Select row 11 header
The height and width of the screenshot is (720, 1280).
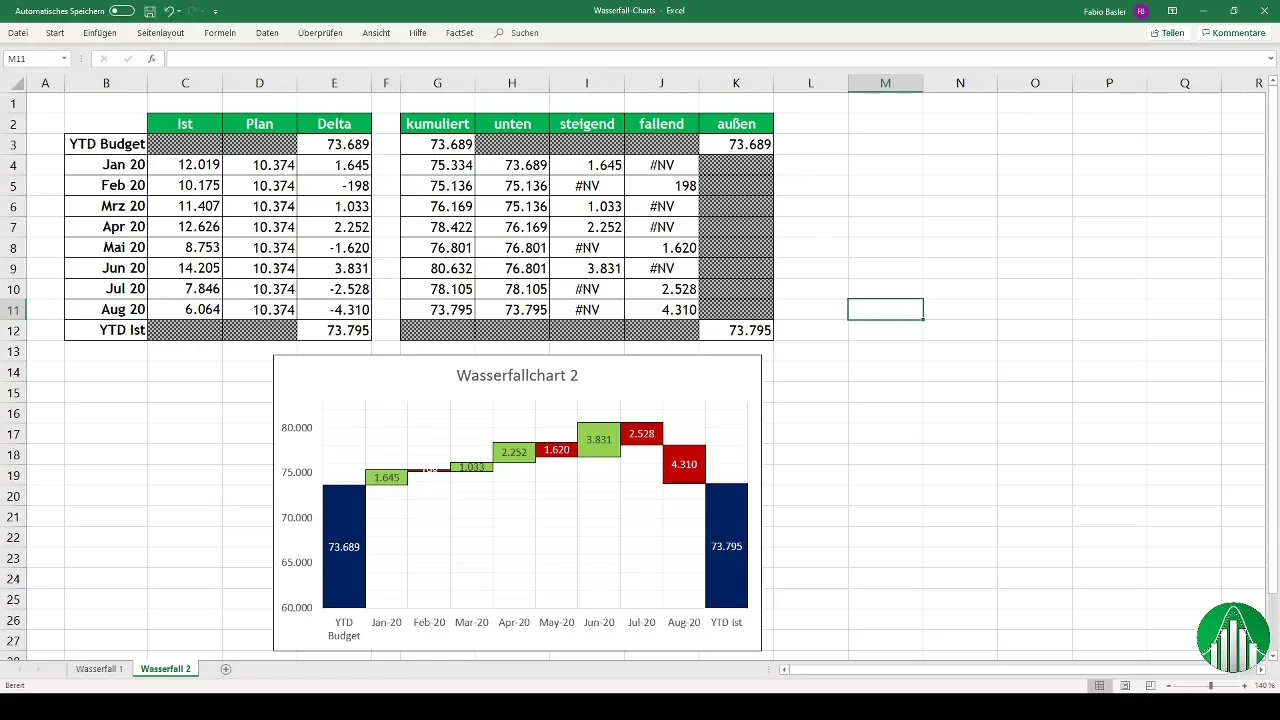pyautogui.click(x=14, y=310)
